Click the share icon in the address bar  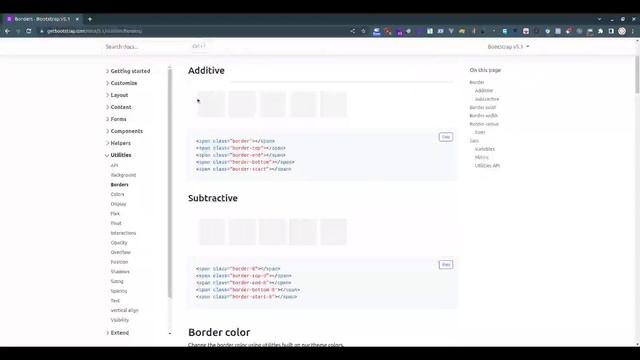tap(353, 31)
